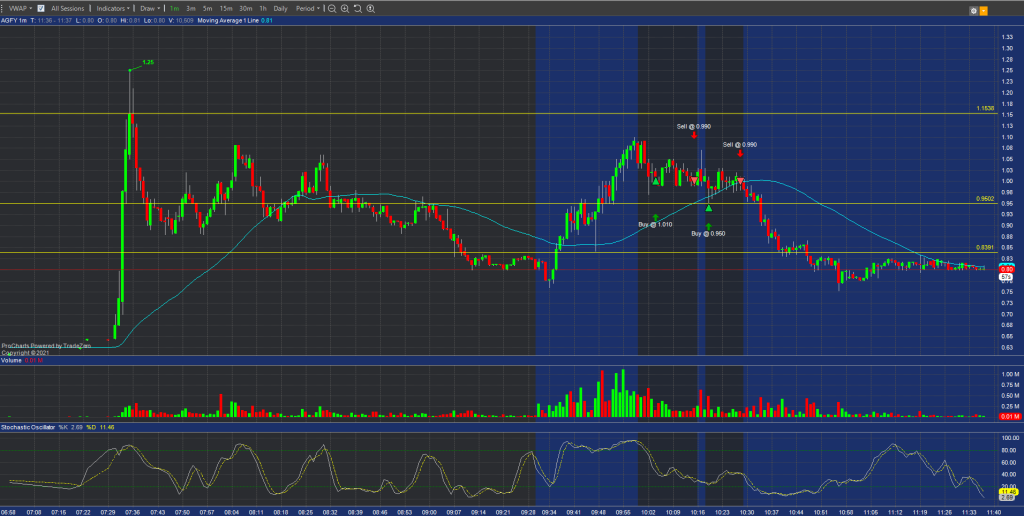Click the Volume panel label
This screenshot has height=516, width=1024.
[x=11, y=361]
